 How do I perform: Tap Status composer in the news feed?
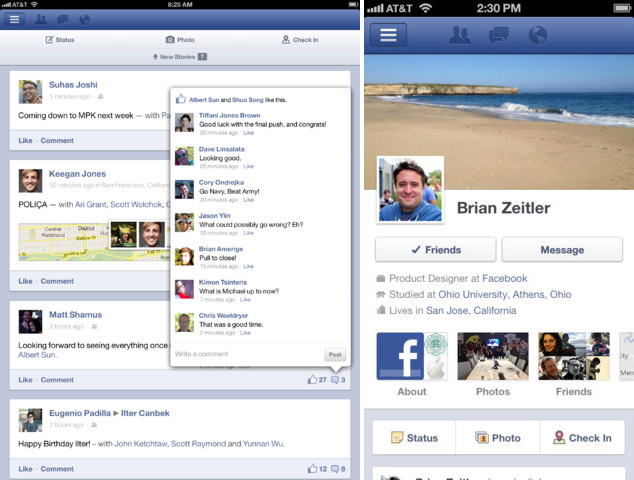point(60,40)
